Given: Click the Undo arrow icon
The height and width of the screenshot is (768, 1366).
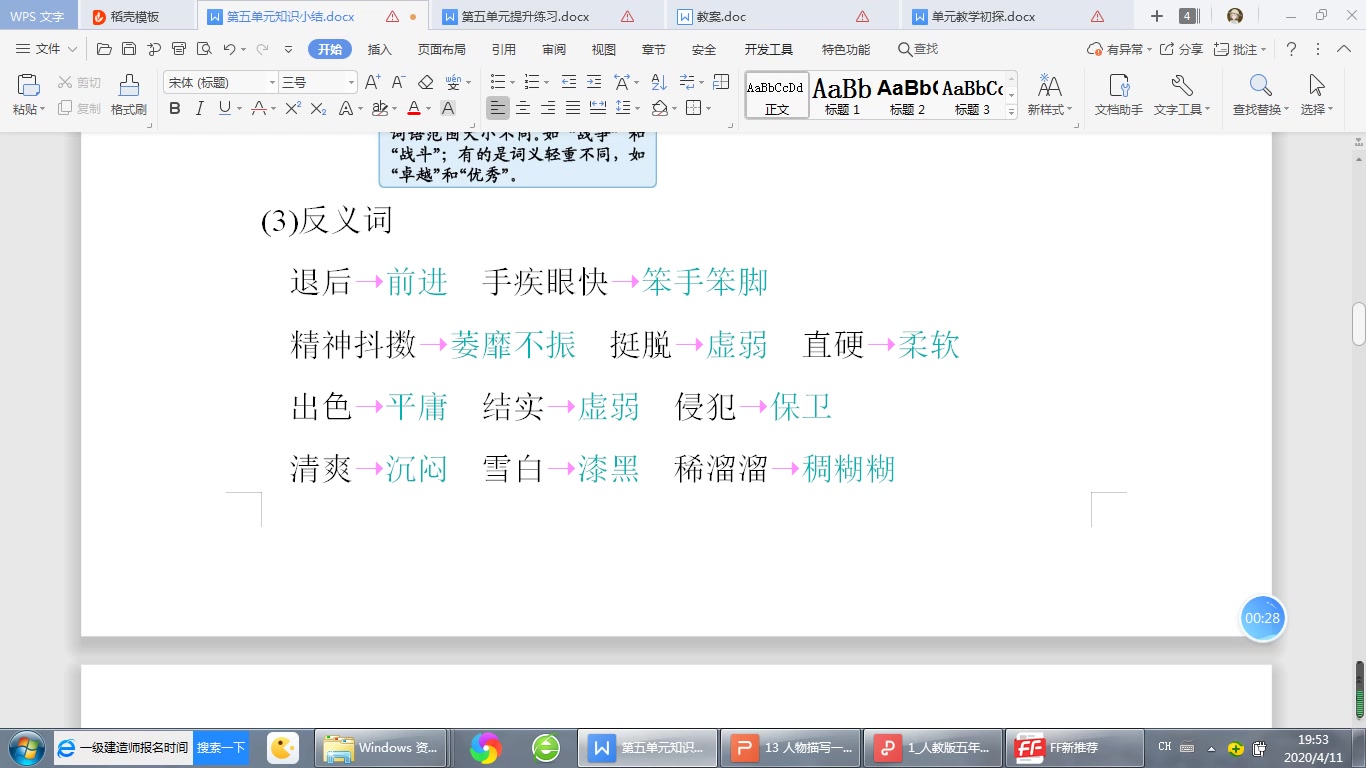Looking at the screenshot, I should [x=229, y=49].
